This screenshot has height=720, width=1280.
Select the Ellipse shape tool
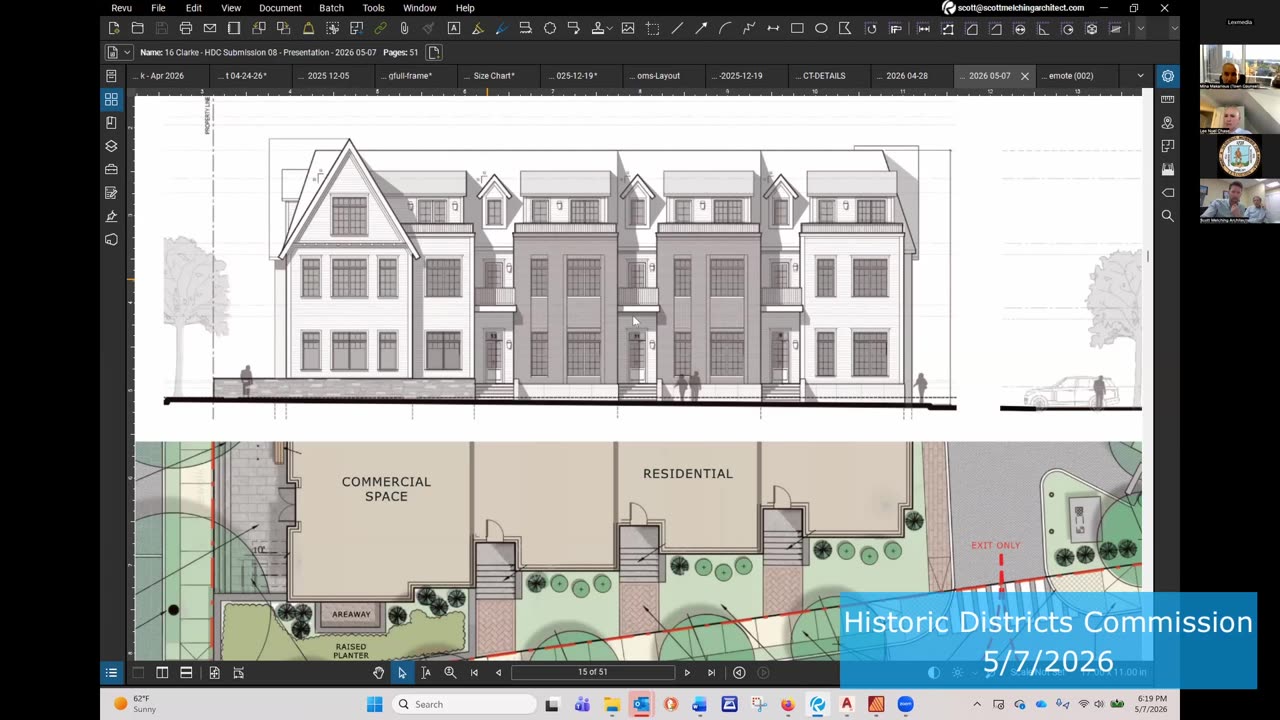click(x=821, y=28)
